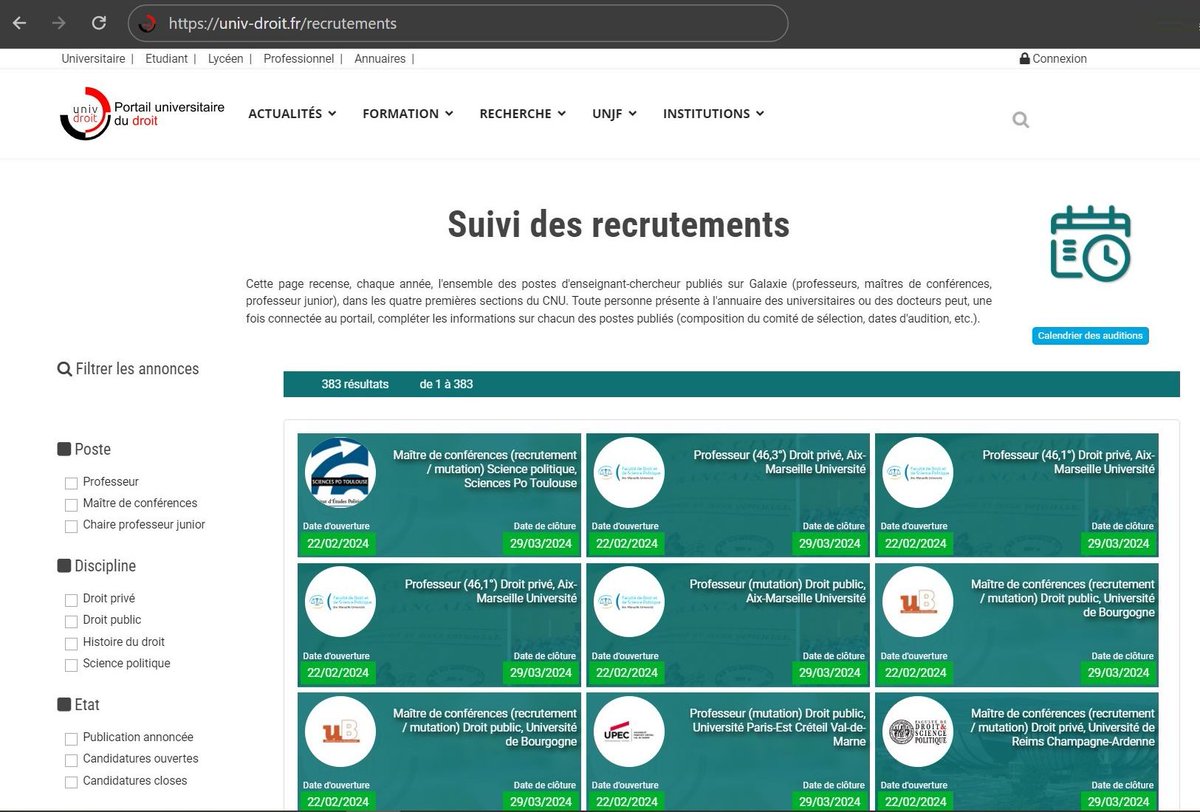The height and width of the screenshot is (812, 1200).
Task: Open the search via the magnifier icon
Action: [1020, 119]
